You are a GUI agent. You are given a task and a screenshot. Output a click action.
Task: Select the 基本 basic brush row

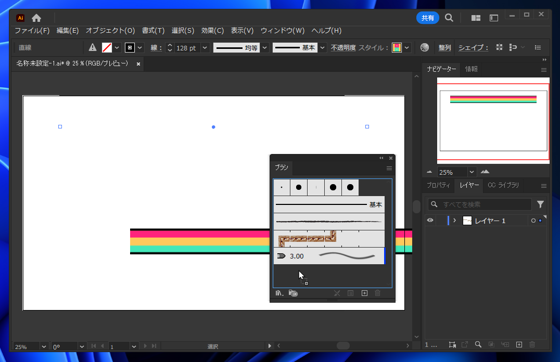[x=329, y=205]
